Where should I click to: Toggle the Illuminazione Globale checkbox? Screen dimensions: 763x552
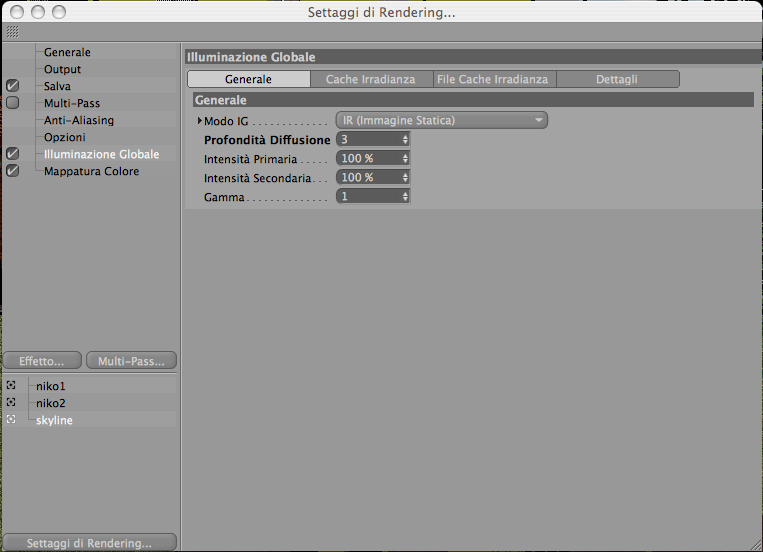[13, 154]
